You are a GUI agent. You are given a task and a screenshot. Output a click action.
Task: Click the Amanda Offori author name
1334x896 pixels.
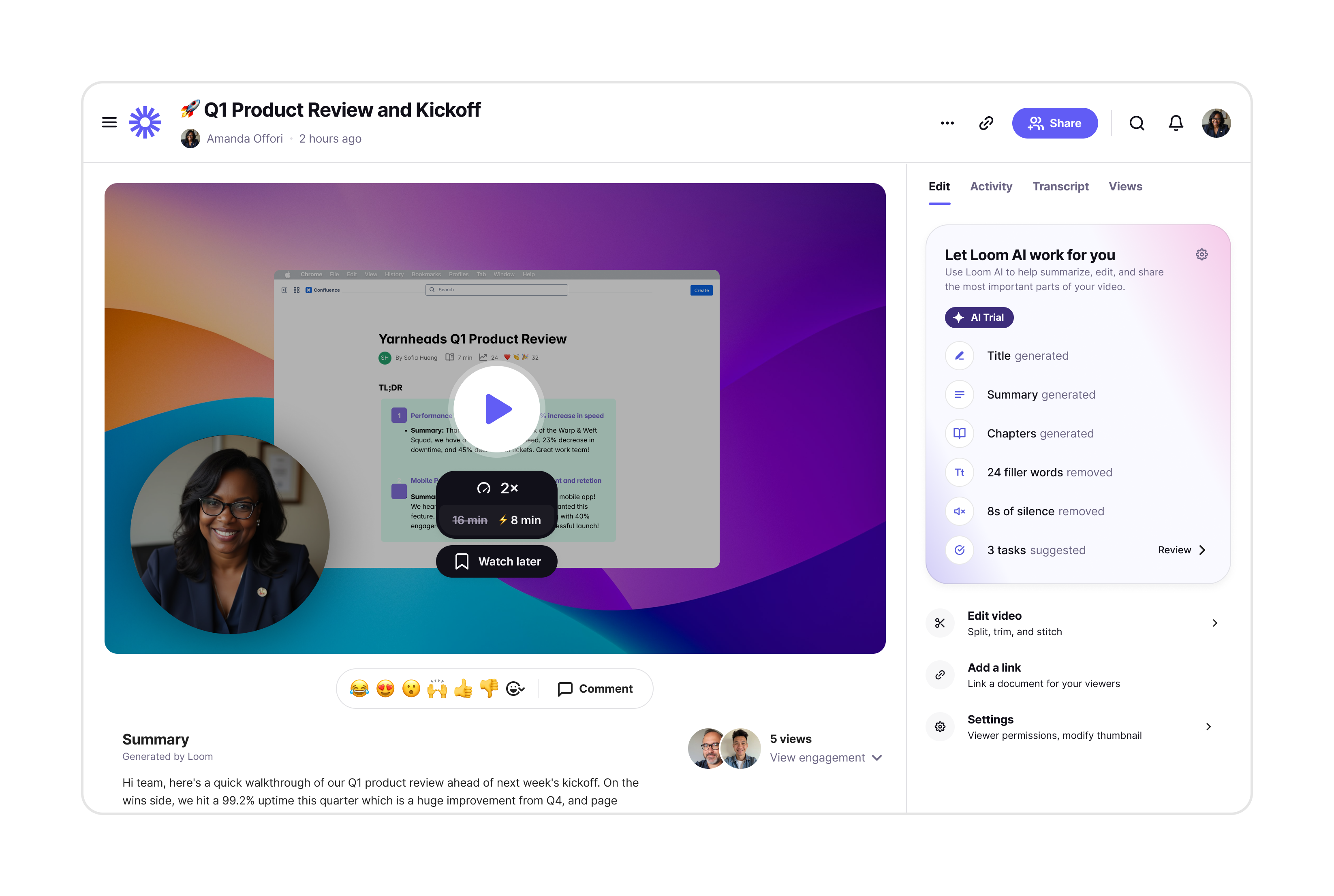click(x=245, y=139)
